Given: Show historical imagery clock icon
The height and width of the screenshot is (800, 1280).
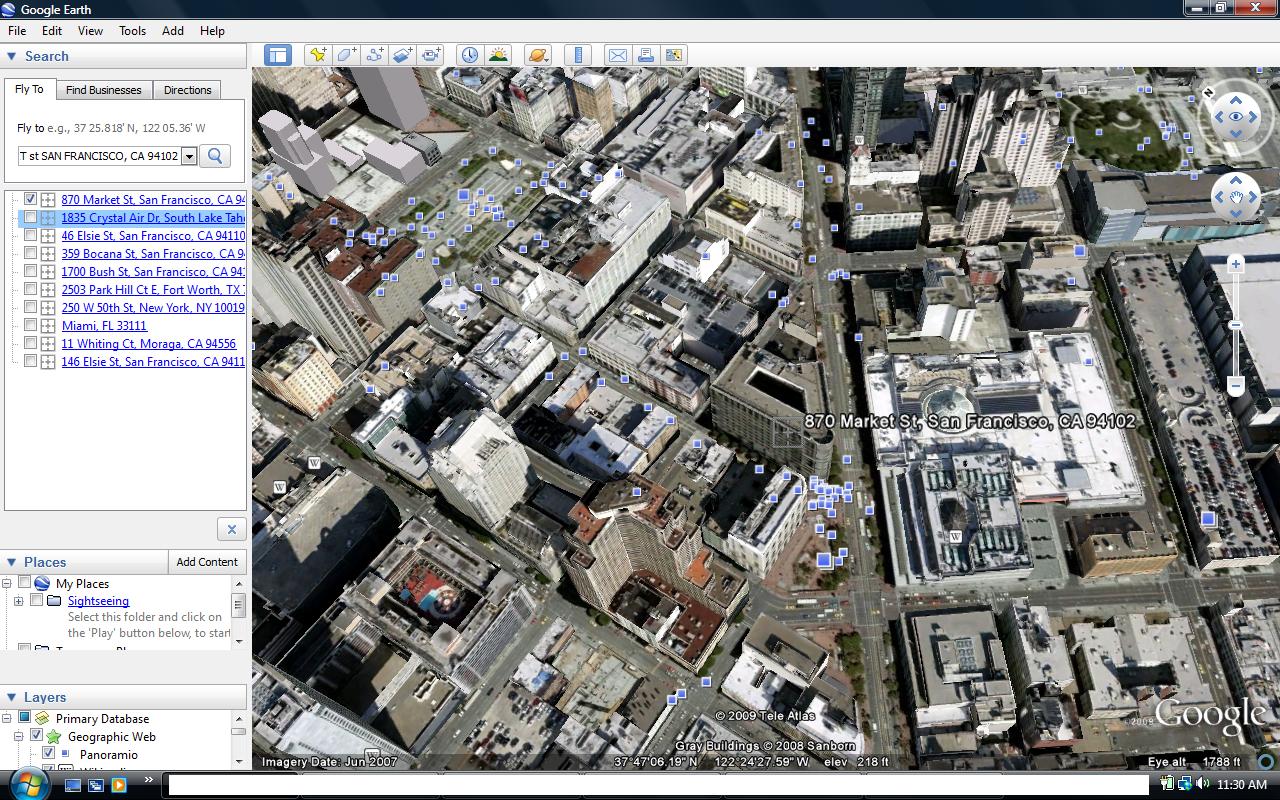Looking at the screenshot, I should coord(470,55).
